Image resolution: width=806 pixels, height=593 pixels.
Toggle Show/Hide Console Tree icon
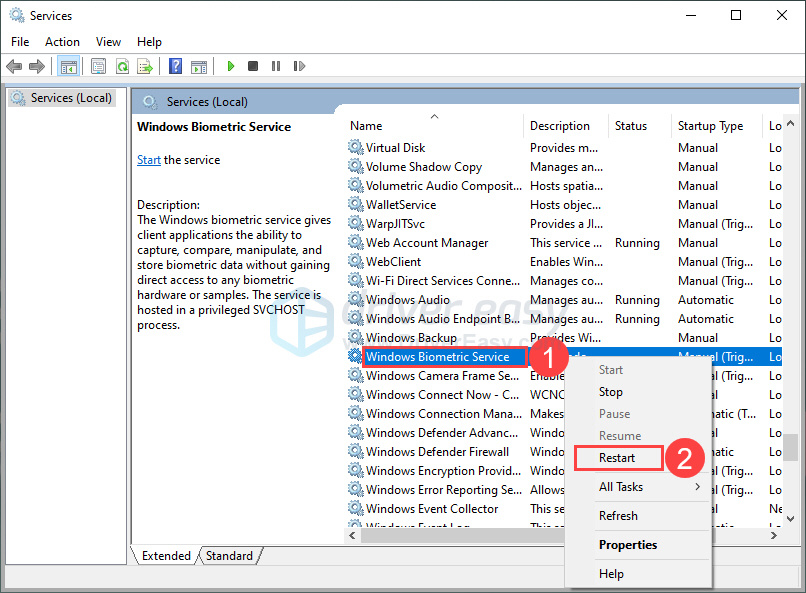68,66
